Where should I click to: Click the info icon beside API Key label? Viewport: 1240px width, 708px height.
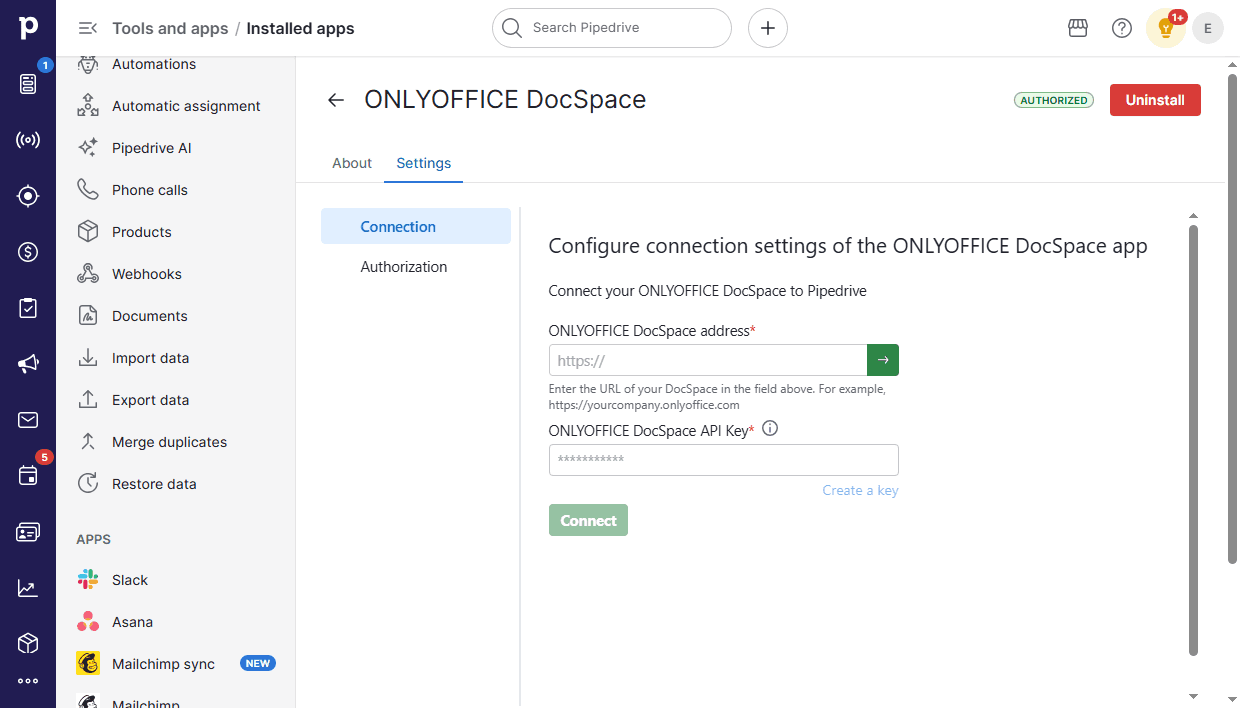click(770, 429)
